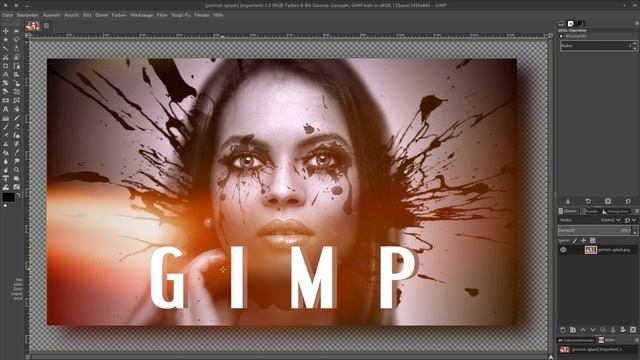Increase the Deckkraft value with the stepper
The image size is (640, 360).
[x=635, y=228]
